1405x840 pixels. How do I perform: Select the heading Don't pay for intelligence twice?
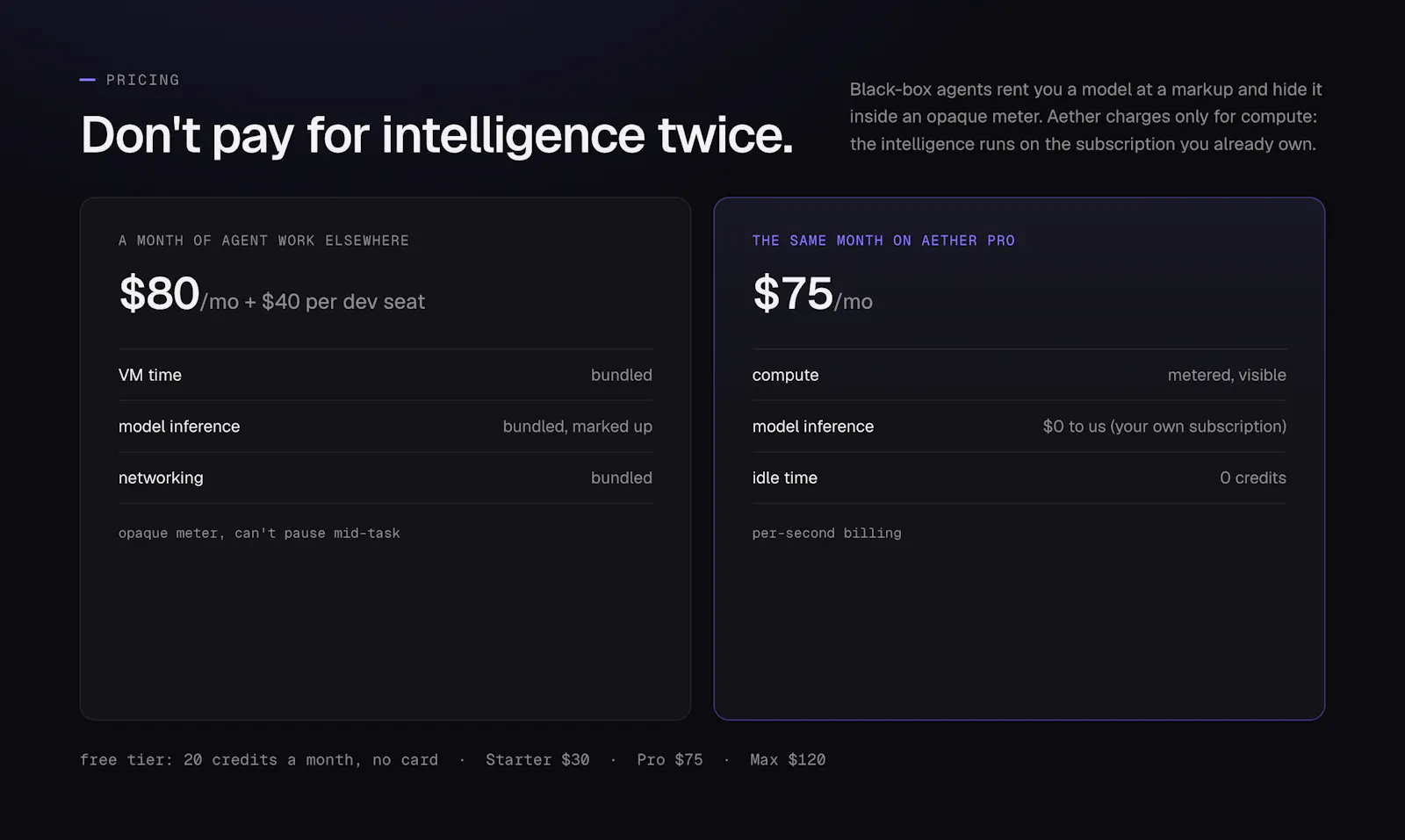[x=436, y=135]
